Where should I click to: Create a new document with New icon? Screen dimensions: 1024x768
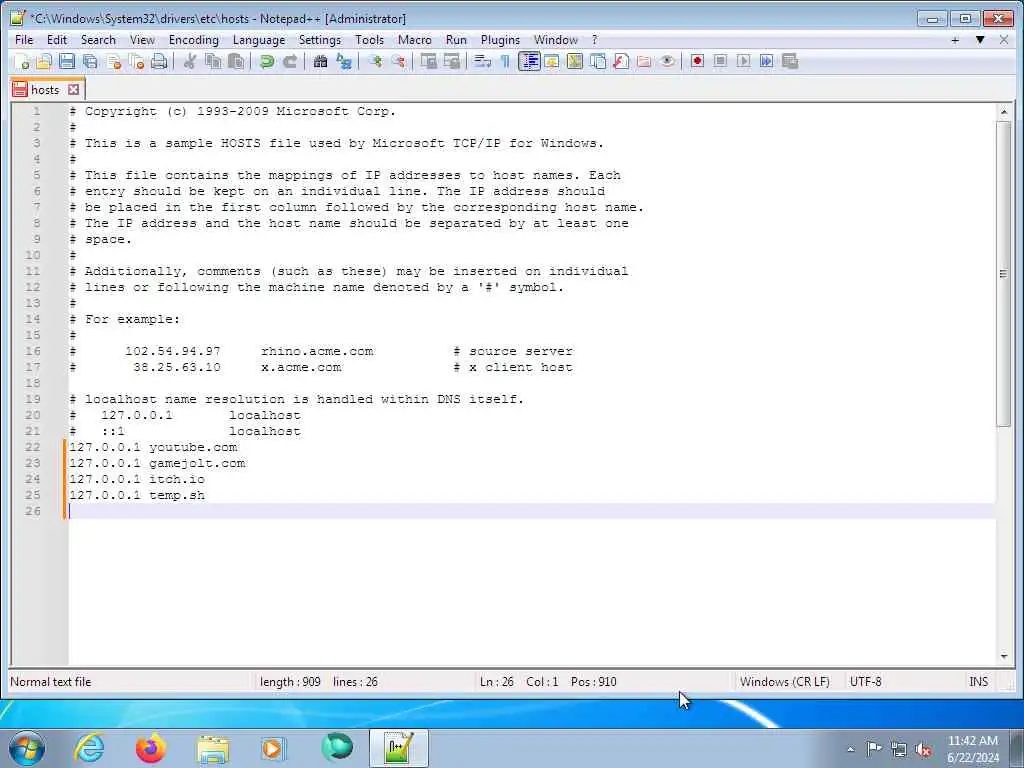[x=22, y=61]
